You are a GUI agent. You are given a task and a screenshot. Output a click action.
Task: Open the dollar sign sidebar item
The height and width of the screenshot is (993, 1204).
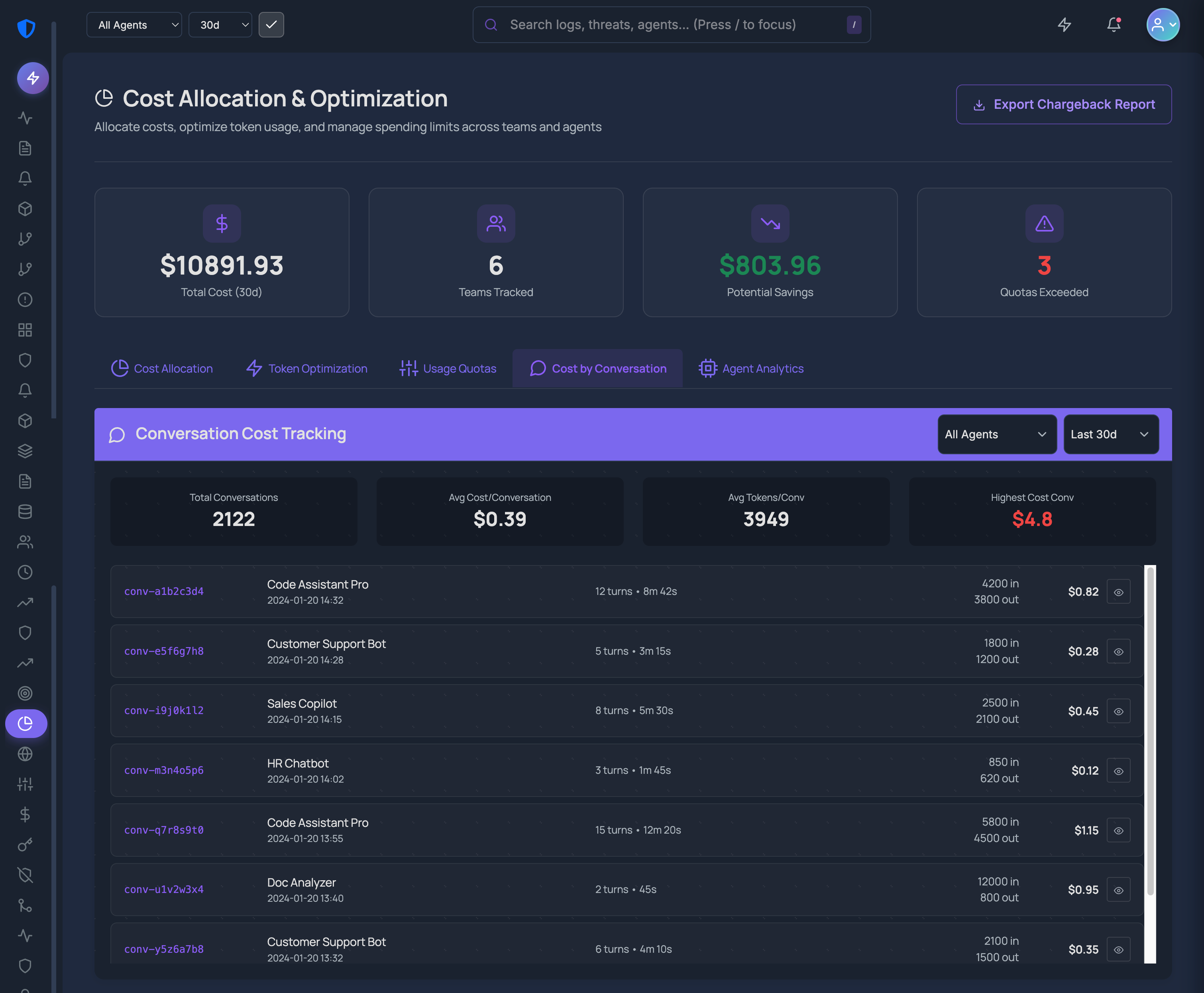(x=25, y=814)
